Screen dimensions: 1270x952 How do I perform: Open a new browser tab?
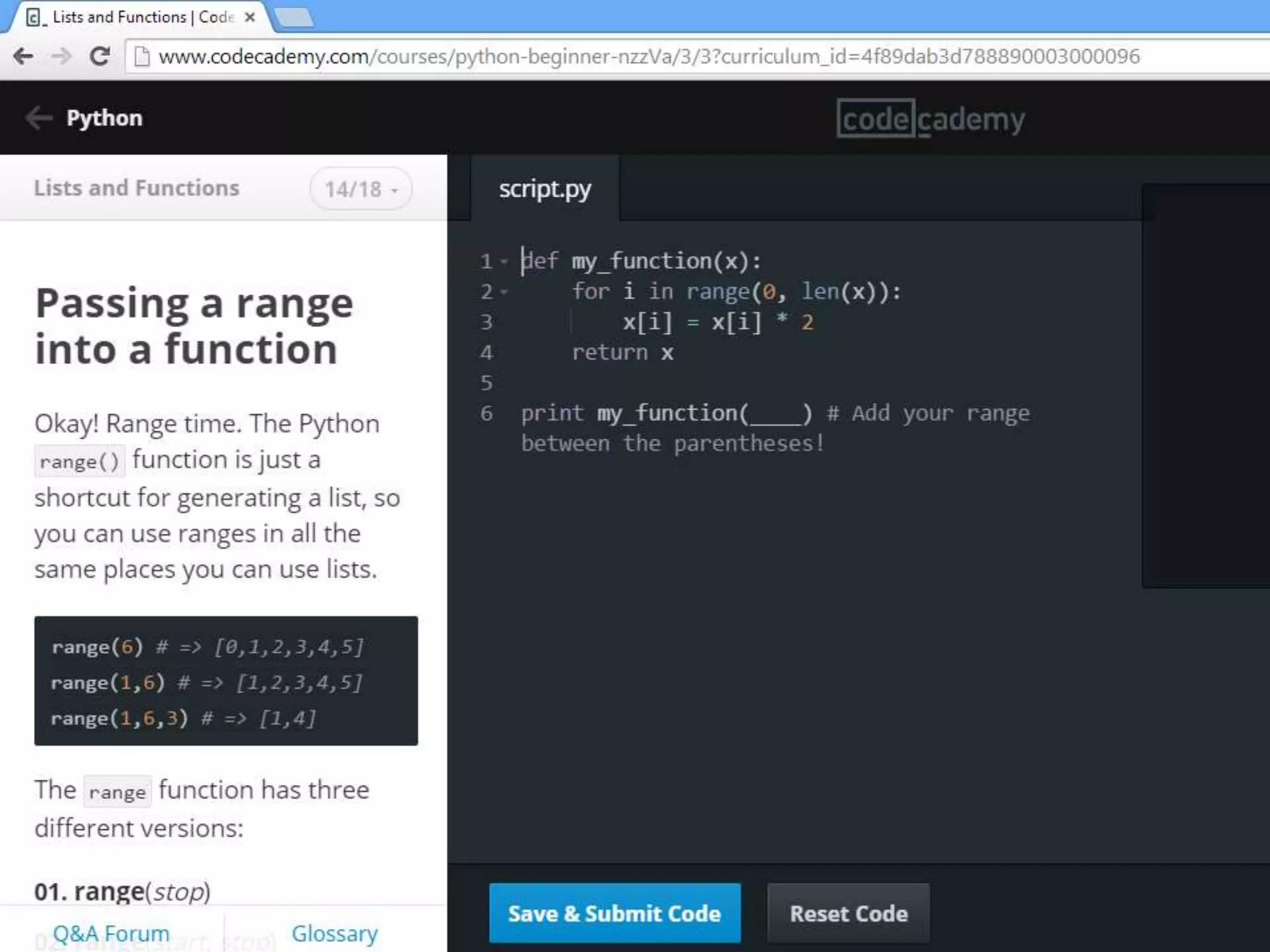click(x=294, y=18)
